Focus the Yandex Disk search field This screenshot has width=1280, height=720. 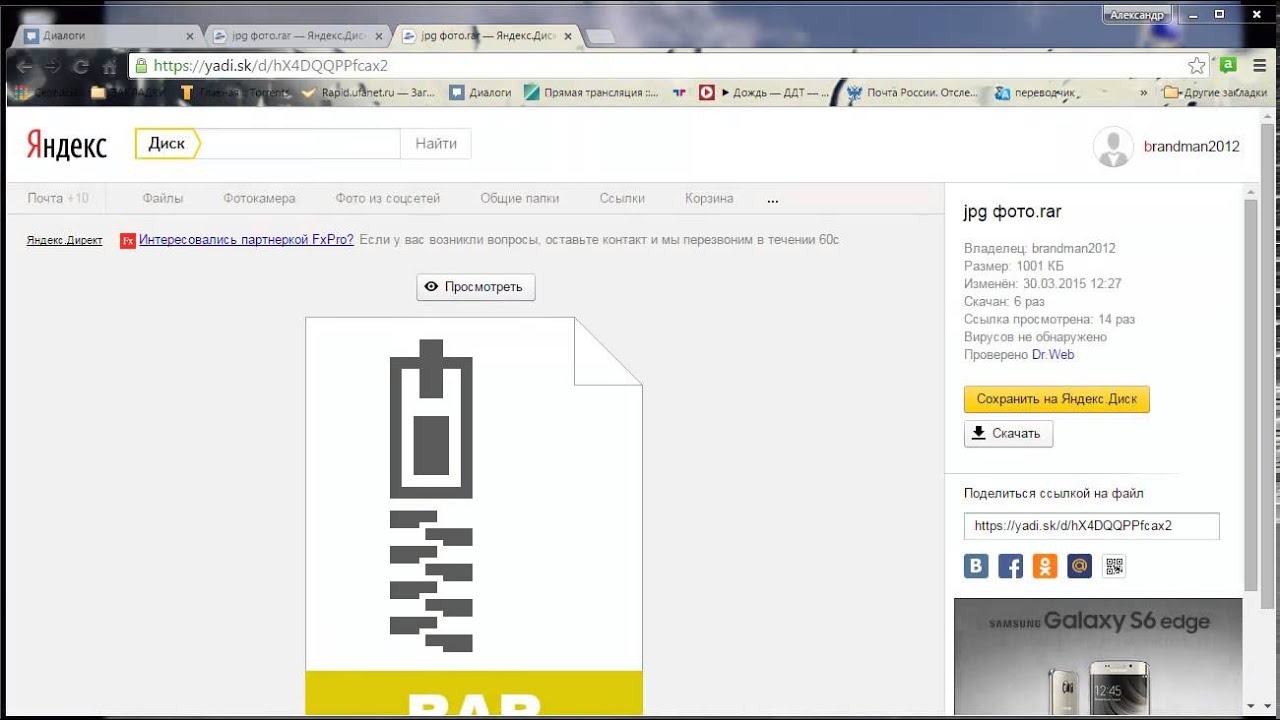click(x=300, y=144)
